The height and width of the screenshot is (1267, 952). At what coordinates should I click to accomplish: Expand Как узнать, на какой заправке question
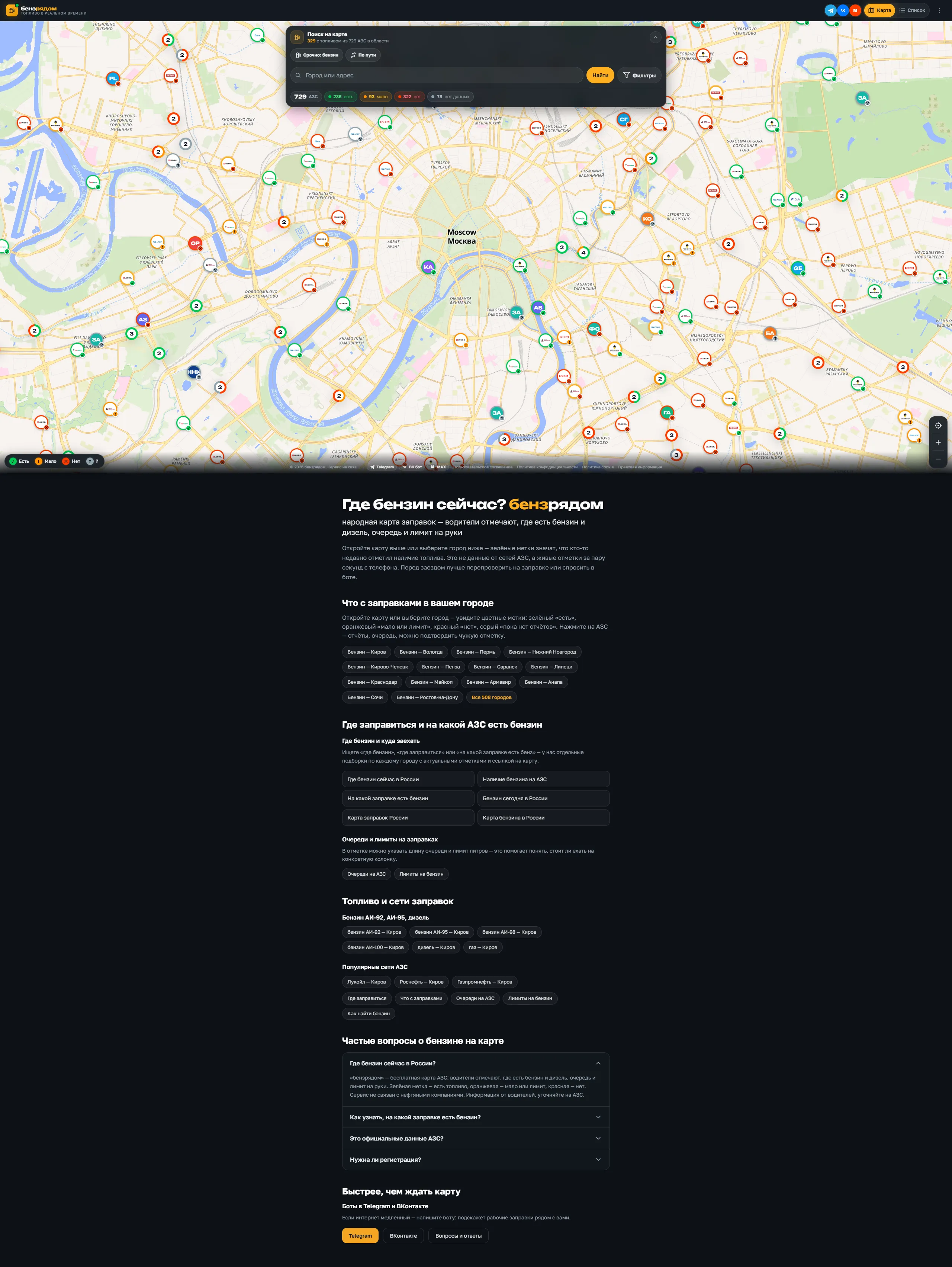point(476,1117)
